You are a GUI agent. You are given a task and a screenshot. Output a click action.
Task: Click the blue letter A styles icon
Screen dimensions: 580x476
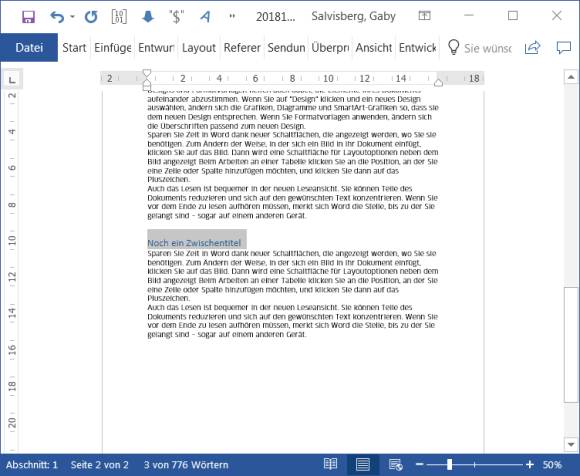(205, 17)
